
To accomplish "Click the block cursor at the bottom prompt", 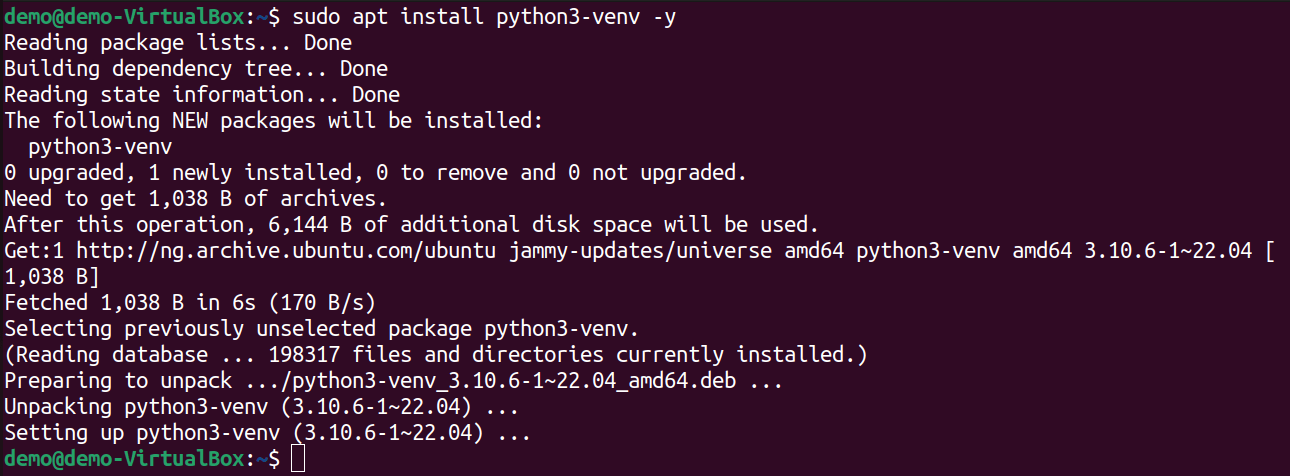I will 297,459.
